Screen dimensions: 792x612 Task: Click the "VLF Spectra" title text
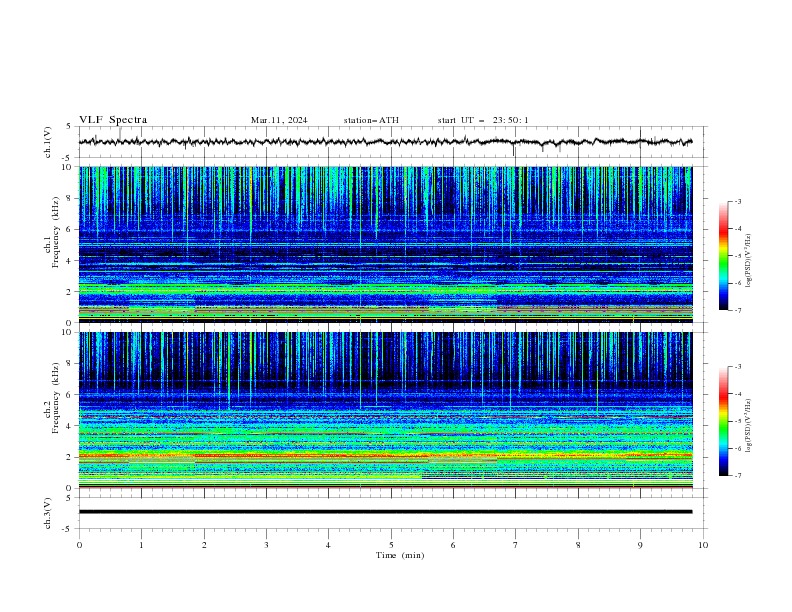(x=113, y=120)
